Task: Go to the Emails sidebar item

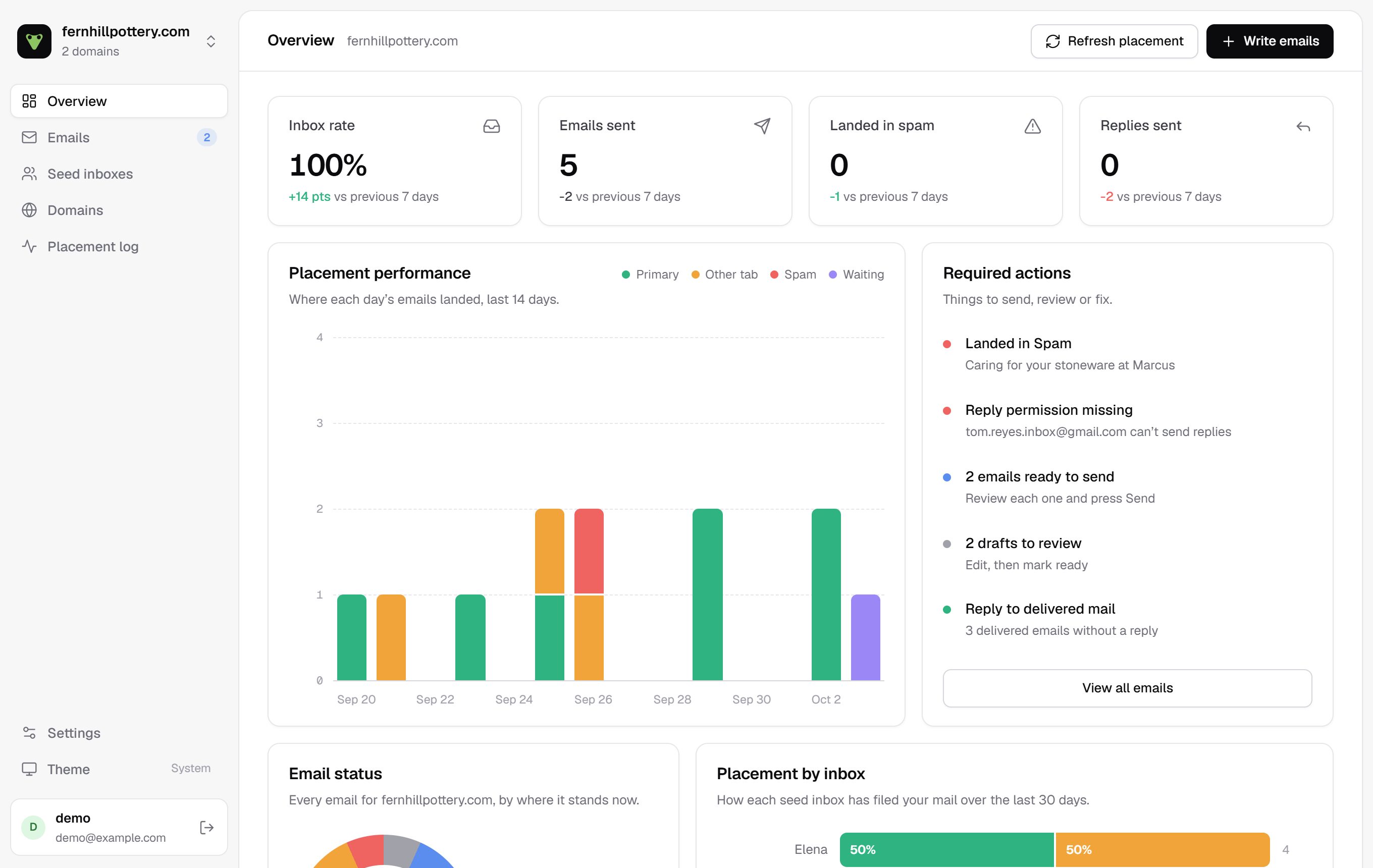Action: [x=119, y=137]
